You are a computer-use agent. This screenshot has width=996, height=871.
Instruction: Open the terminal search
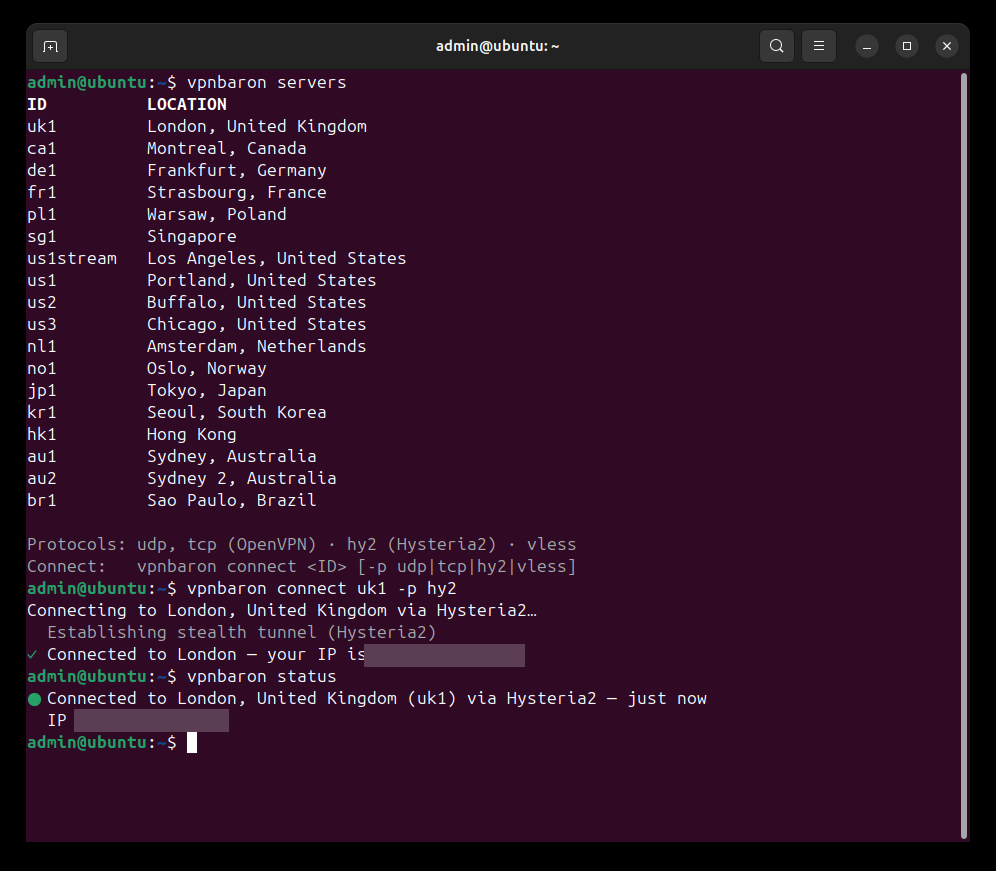click(776, 46)
